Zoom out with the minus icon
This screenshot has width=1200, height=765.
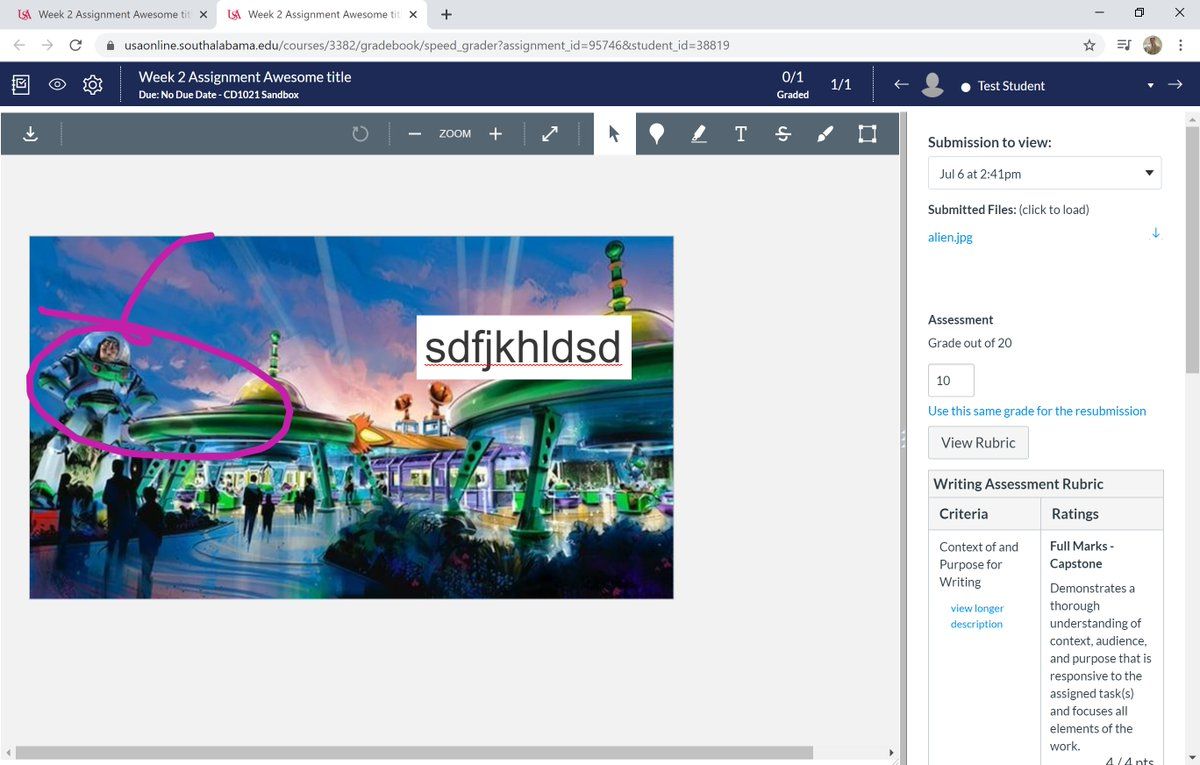click(414, 134)
